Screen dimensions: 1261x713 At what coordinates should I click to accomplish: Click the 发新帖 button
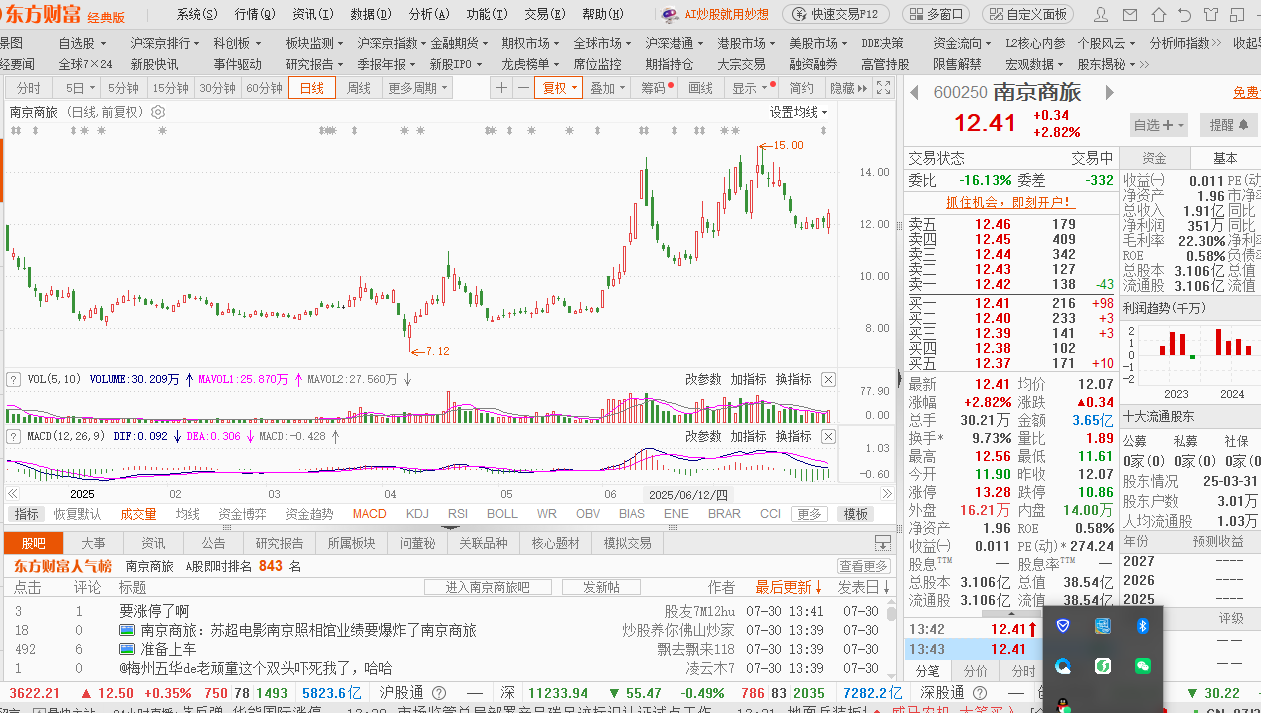601,587
